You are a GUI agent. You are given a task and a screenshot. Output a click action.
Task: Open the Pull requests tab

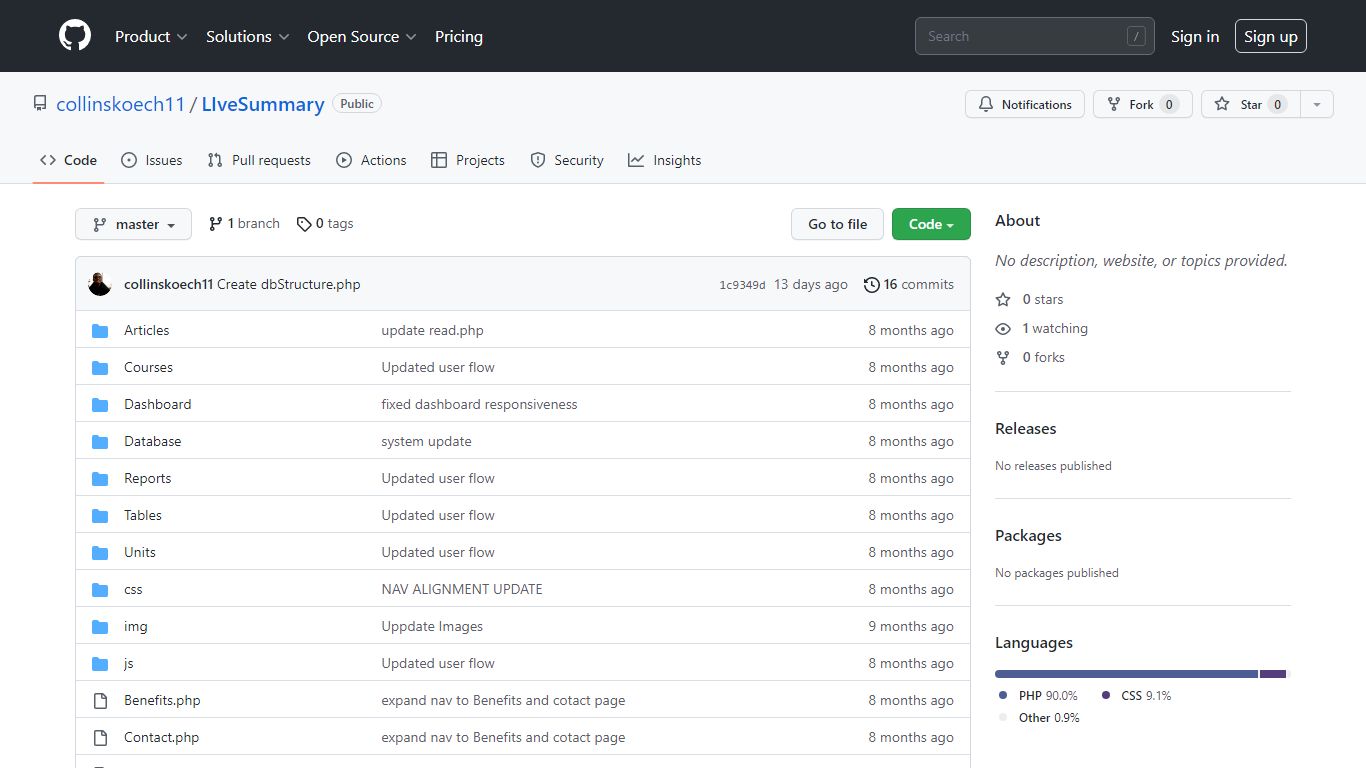point(259,160)
